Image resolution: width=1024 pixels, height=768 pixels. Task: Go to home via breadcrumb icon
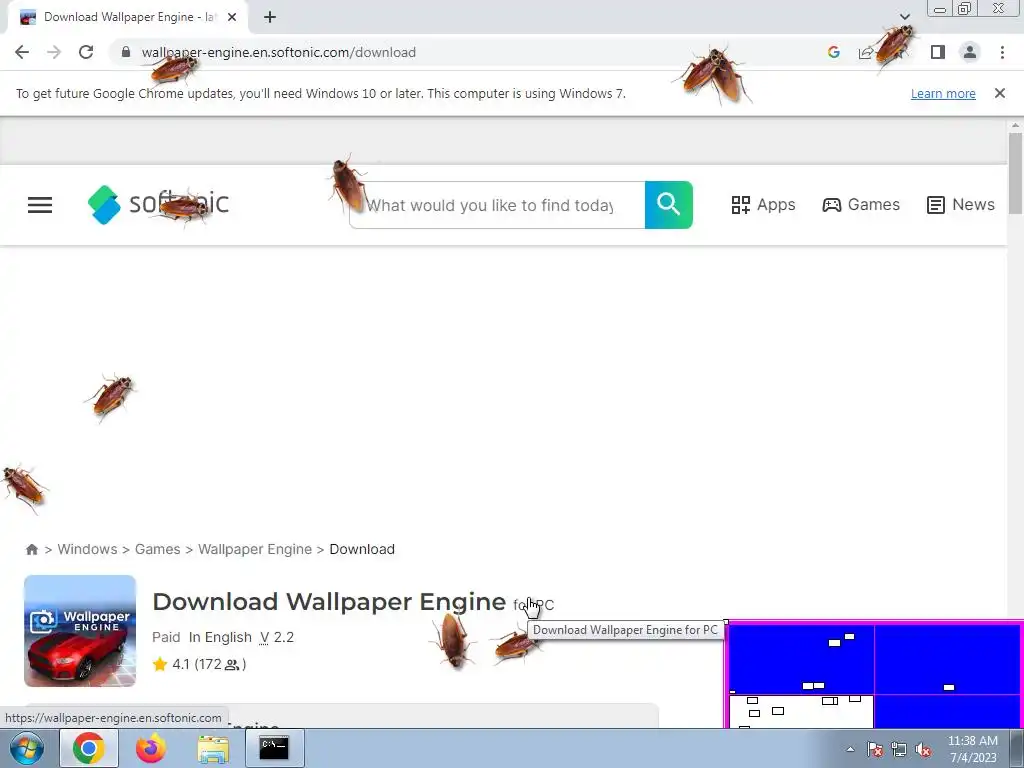click(x=31, y=549)
